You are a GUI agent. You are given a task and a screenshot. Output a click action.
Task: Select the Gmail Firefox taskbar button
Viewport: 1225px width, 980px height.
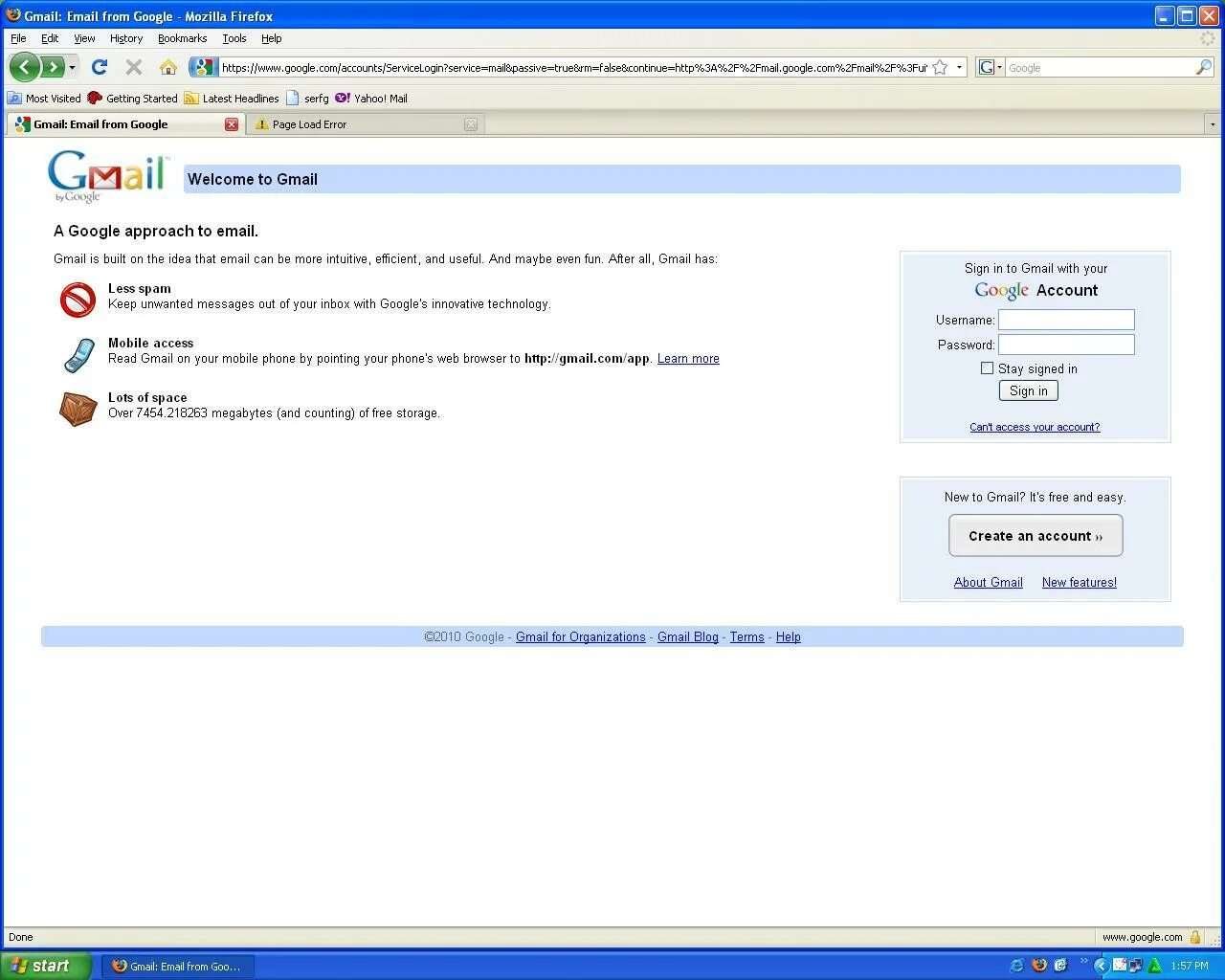[178, 967]
